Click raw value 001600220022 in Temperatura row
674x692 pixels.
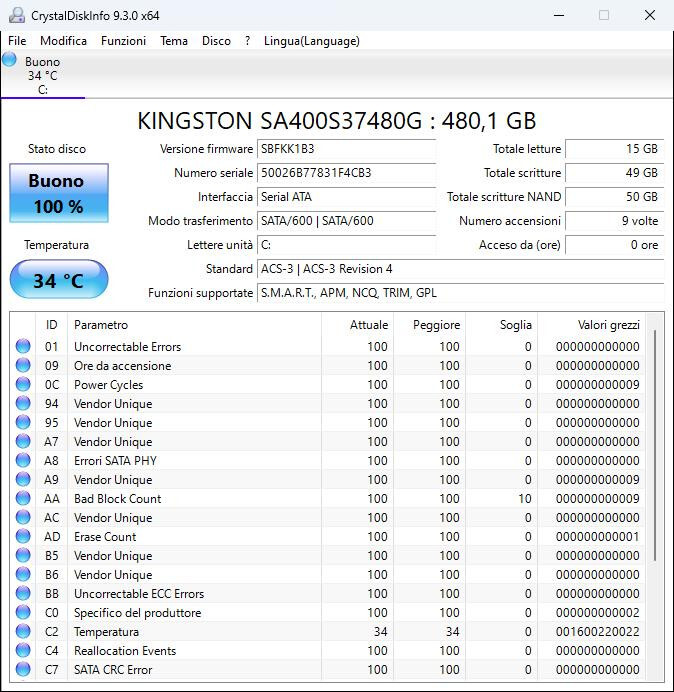[598, 632]
